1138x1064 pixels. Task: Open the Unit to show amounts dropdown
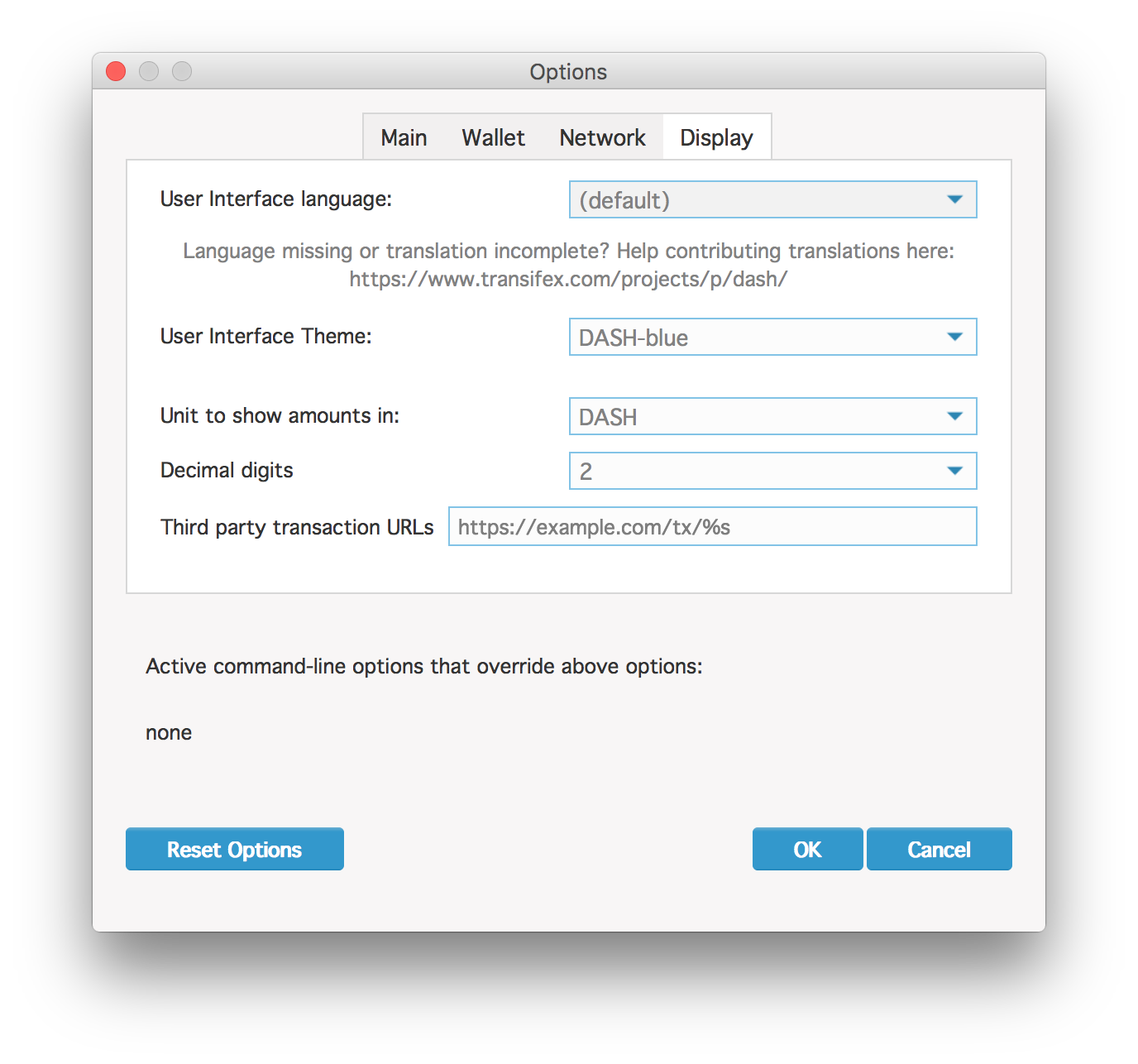point(772,416)
